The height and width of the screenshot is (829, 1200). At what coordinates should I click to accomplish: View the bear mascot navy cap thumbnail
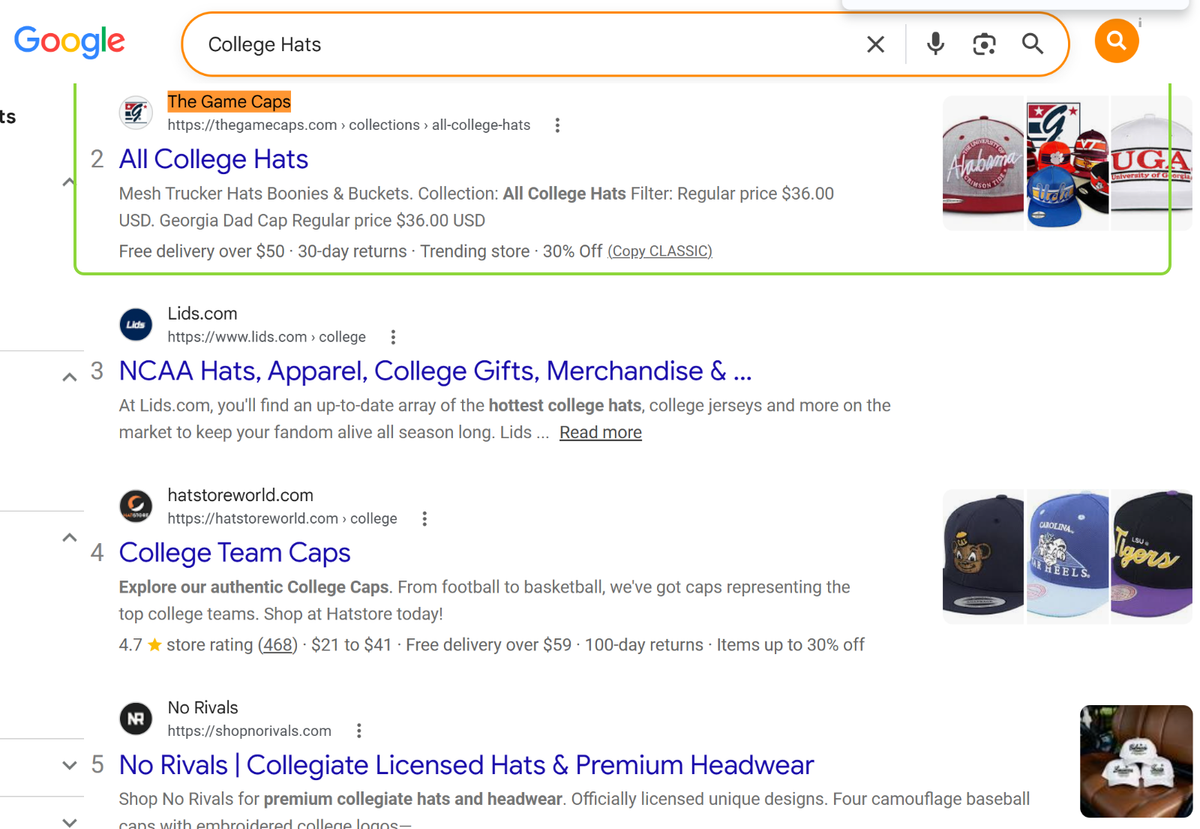pos(983,557)
